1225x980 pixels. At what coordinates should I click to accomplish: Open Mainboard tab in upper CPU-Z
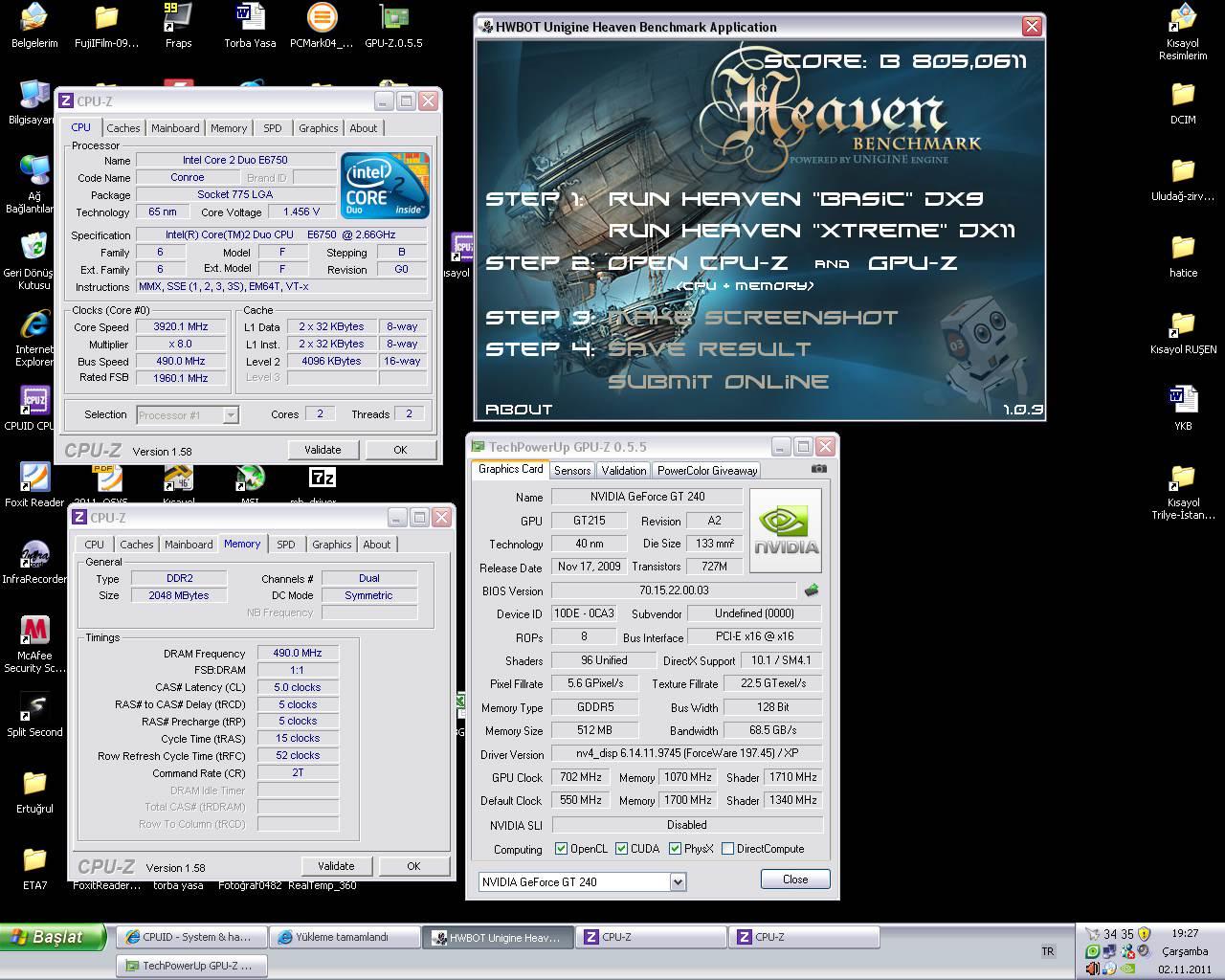175,128
